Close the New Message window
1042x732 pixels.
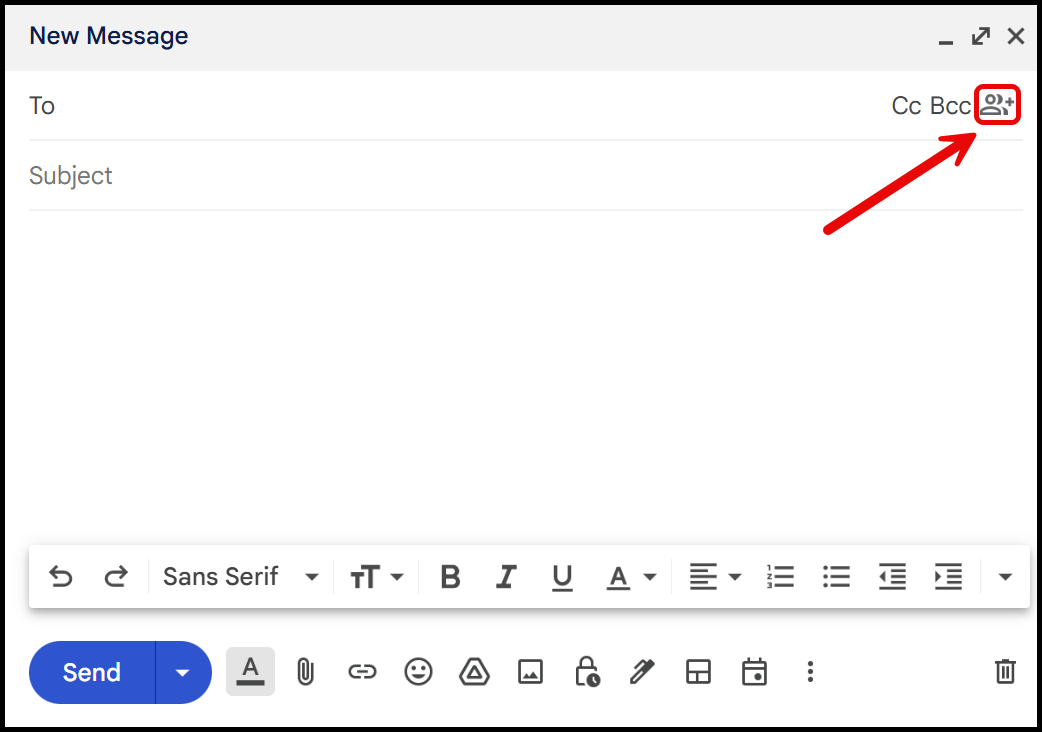pyautogui.click(x=1015, y=37)
